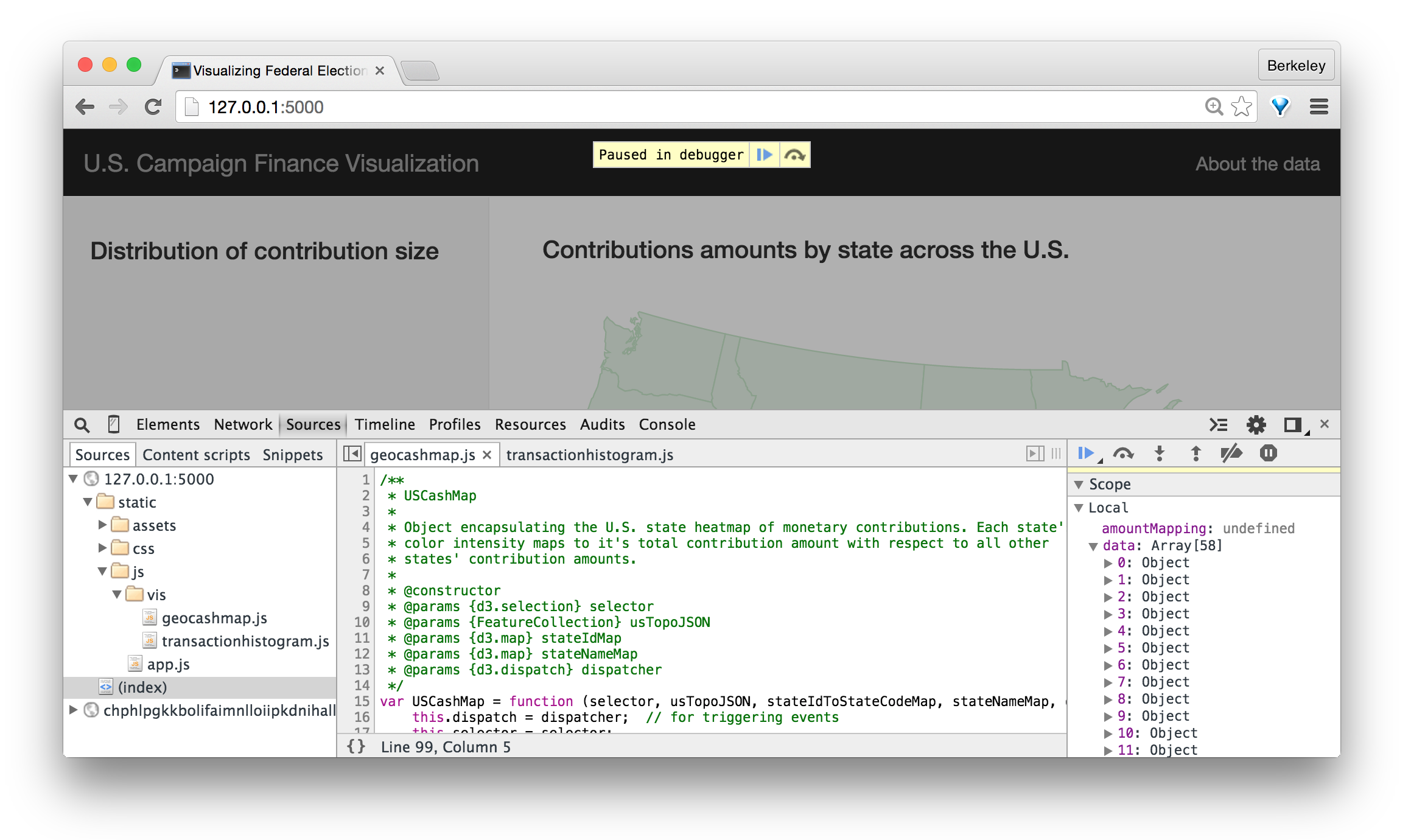Show the console drawer icon
1411x840 pixels.
tap(1218, 425)
